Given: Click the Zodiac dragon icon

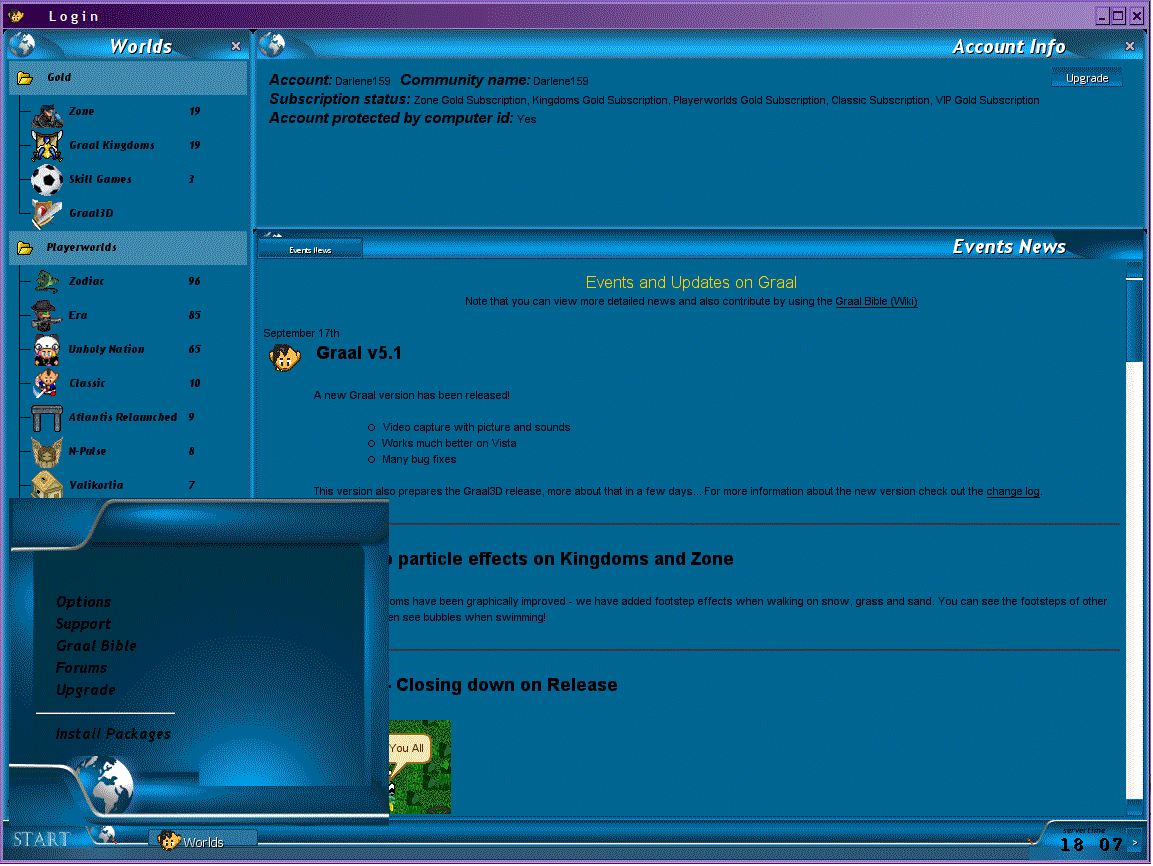Looking at the screenshot, I should coord(46,281).
